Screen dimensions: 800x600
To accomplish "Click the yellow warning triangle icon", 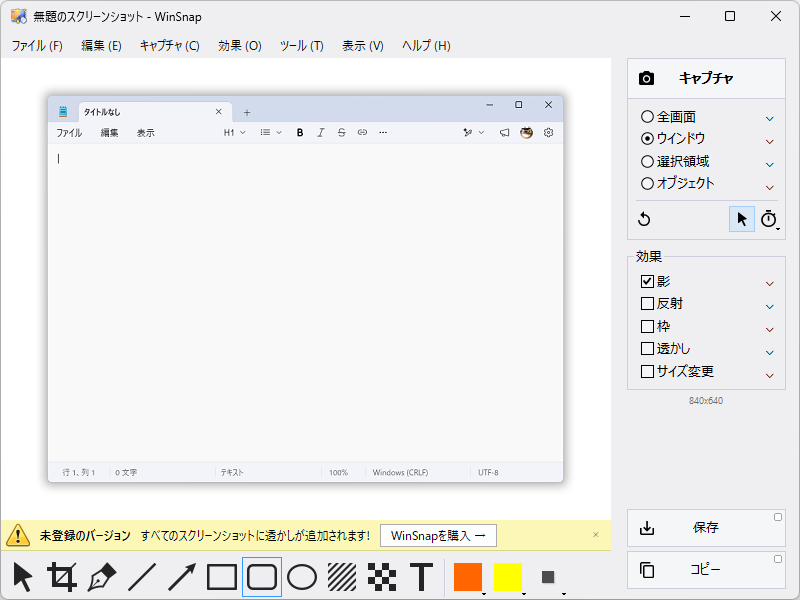I will click(x=18, y=535).
